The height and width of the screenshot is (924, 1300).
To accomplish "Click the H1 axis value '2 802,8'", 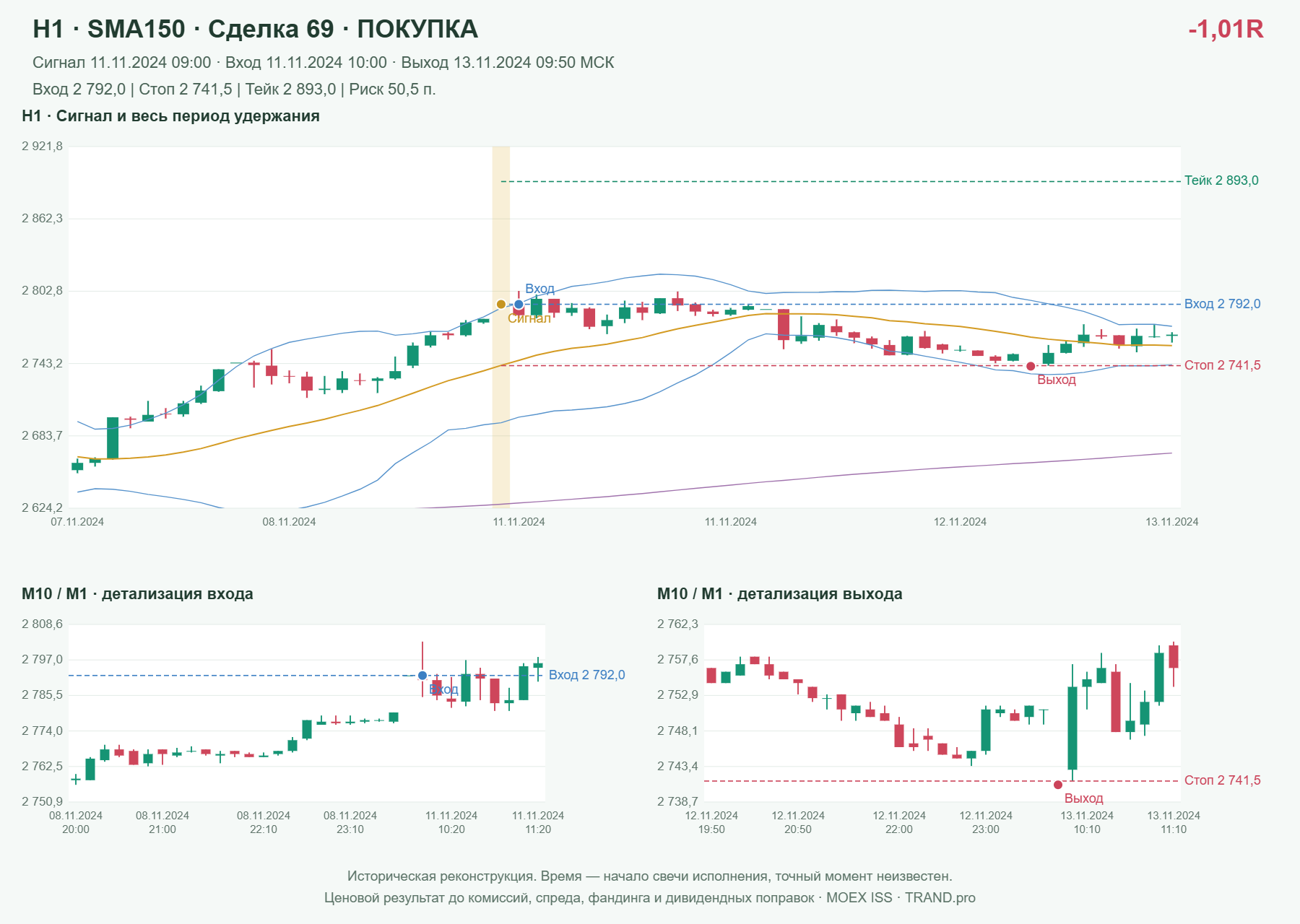I will 42,291.
